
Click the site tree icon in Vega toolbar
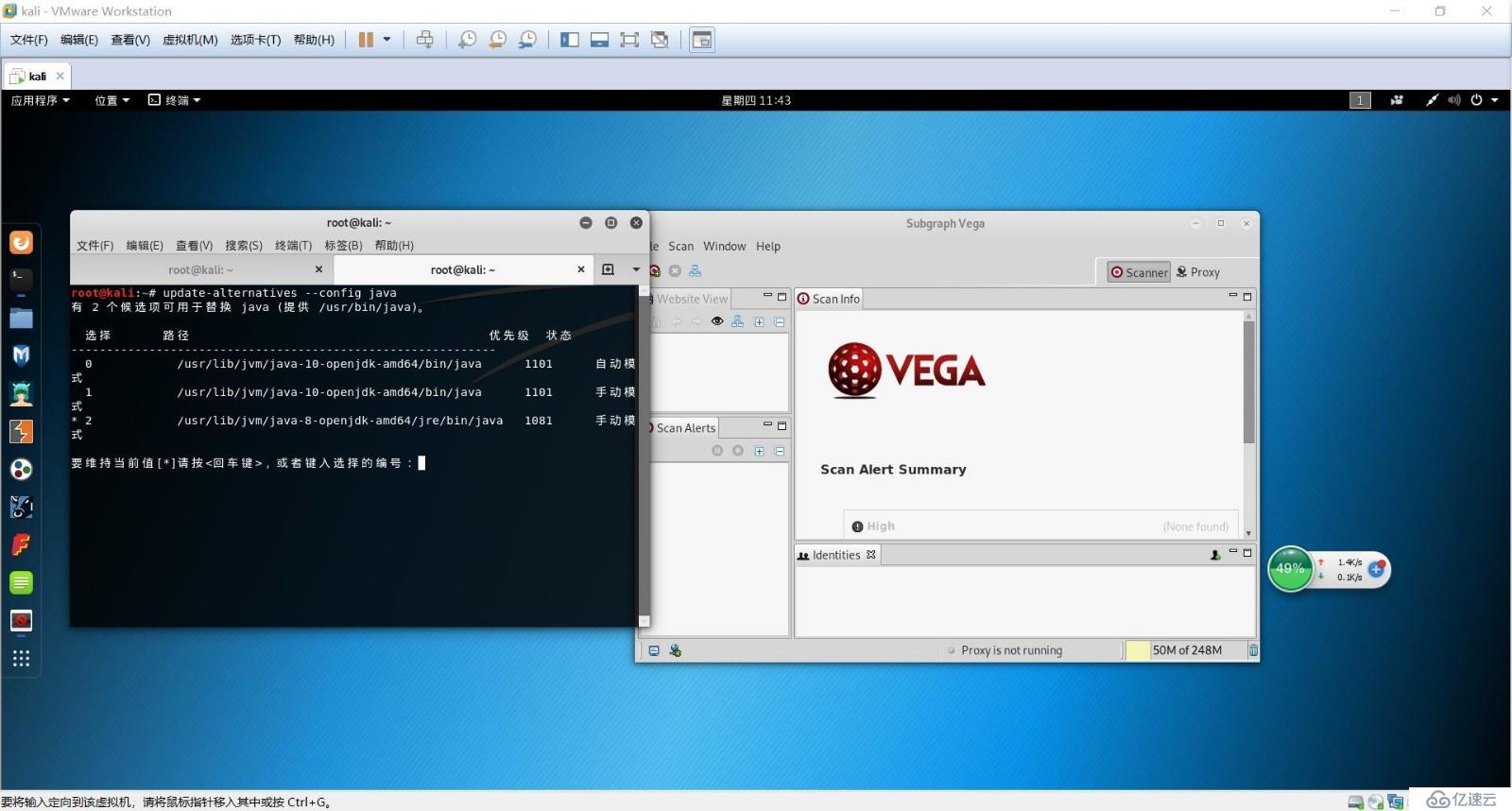pyautogui.click(x=695, y=271)
